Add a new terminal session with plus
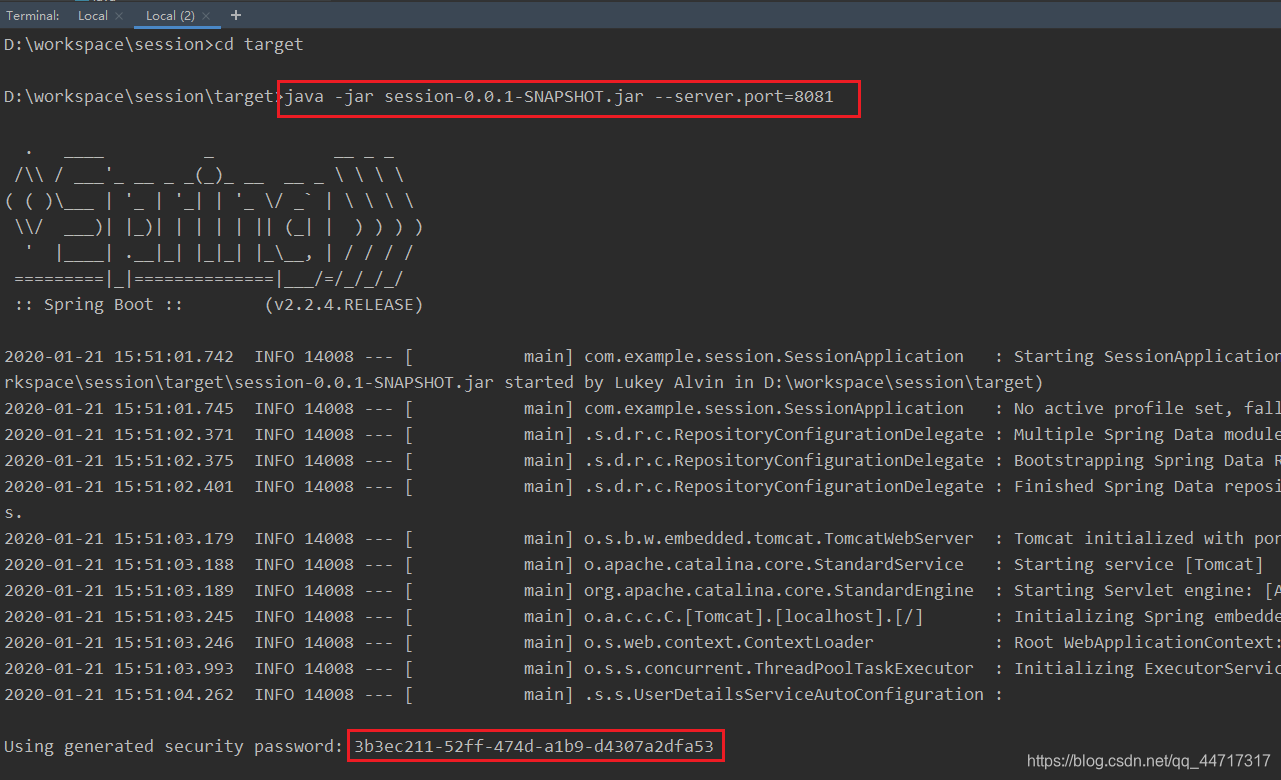Image resolution: width=1281 pixels, height=780 pixels. coord(236,15)
